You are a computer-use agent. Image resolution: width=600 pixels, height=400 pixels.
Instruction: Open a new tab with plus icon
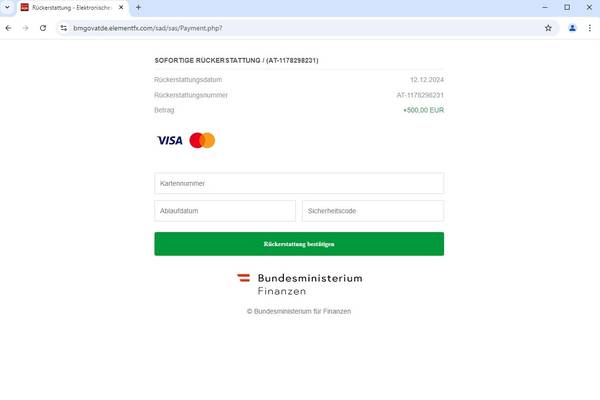[139, 7]
